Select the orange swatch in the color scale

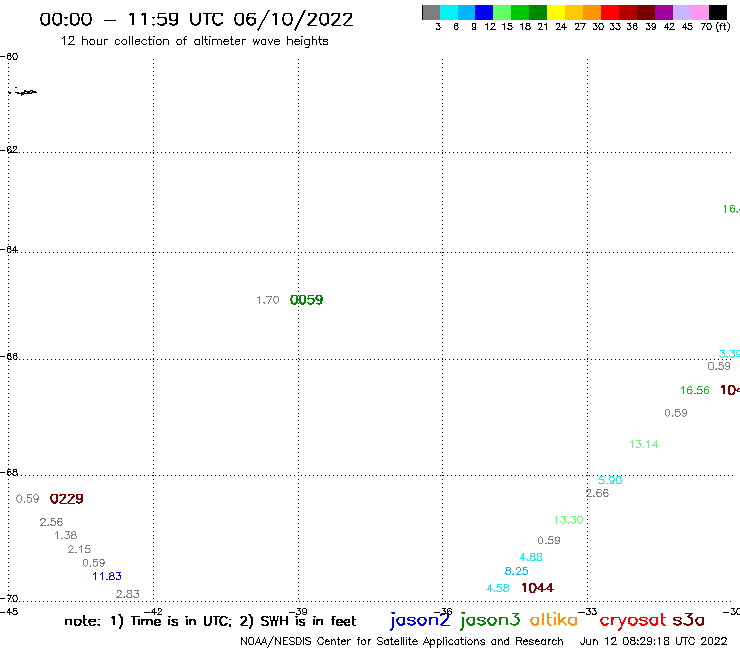click(592, 13)
